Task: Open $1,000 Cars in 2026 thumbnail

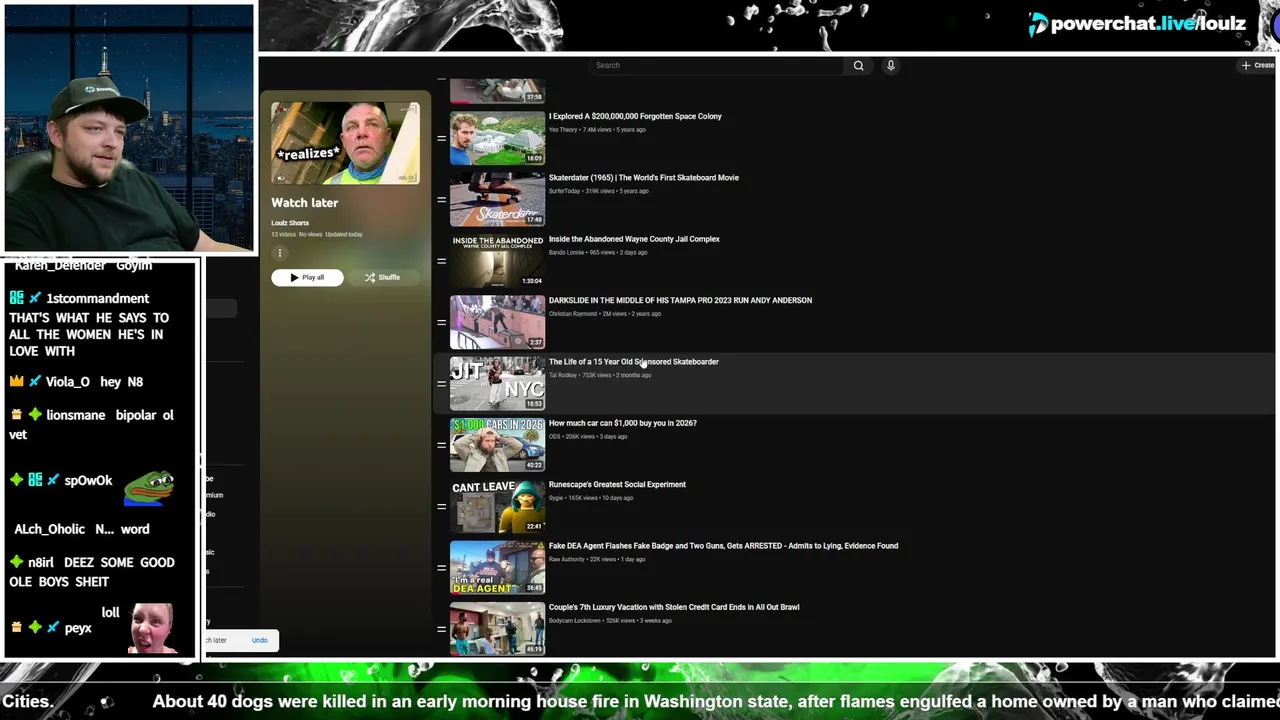Action: [x=497, y=445]
